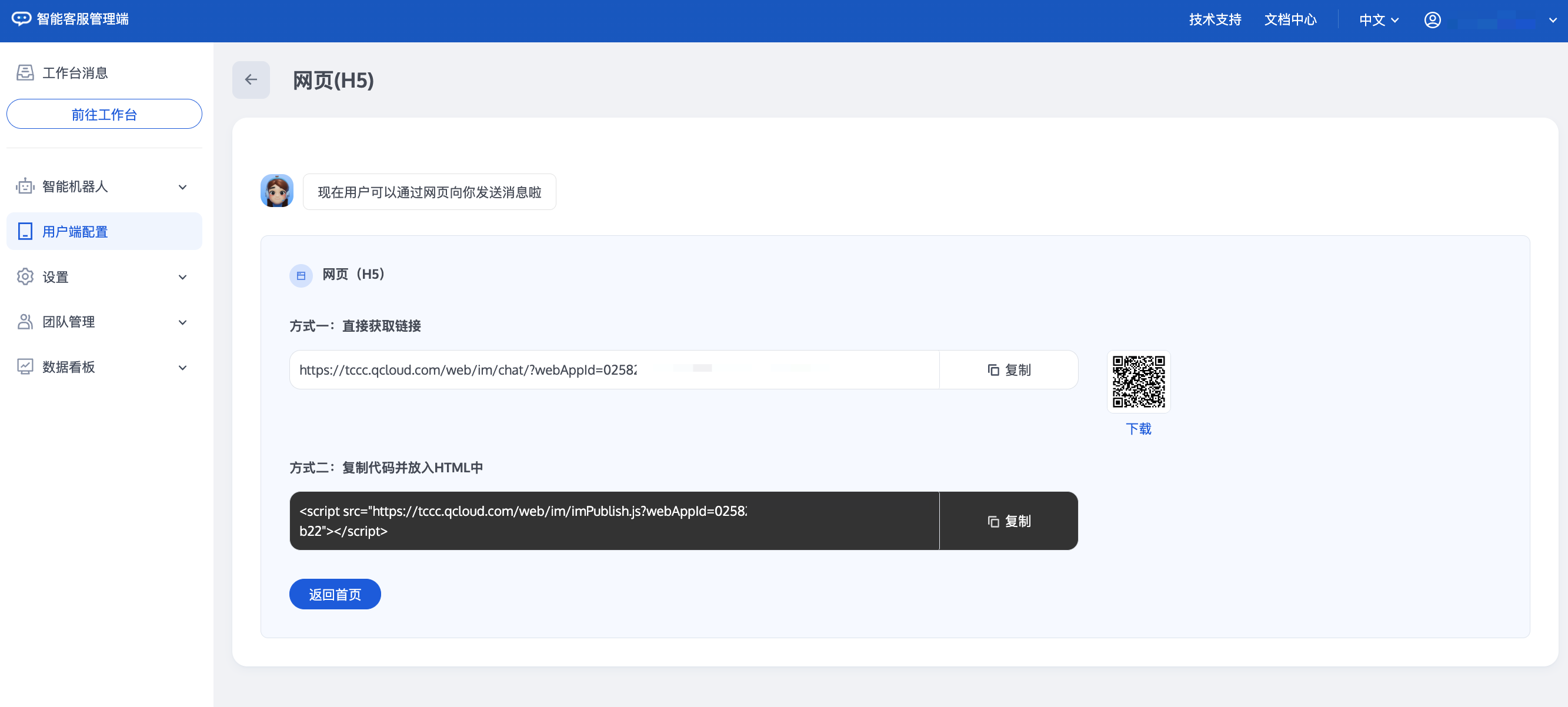This screenshot has width=1568, height=707.
Task: Click the 设置 gear icon
Action: pos(25,276)
